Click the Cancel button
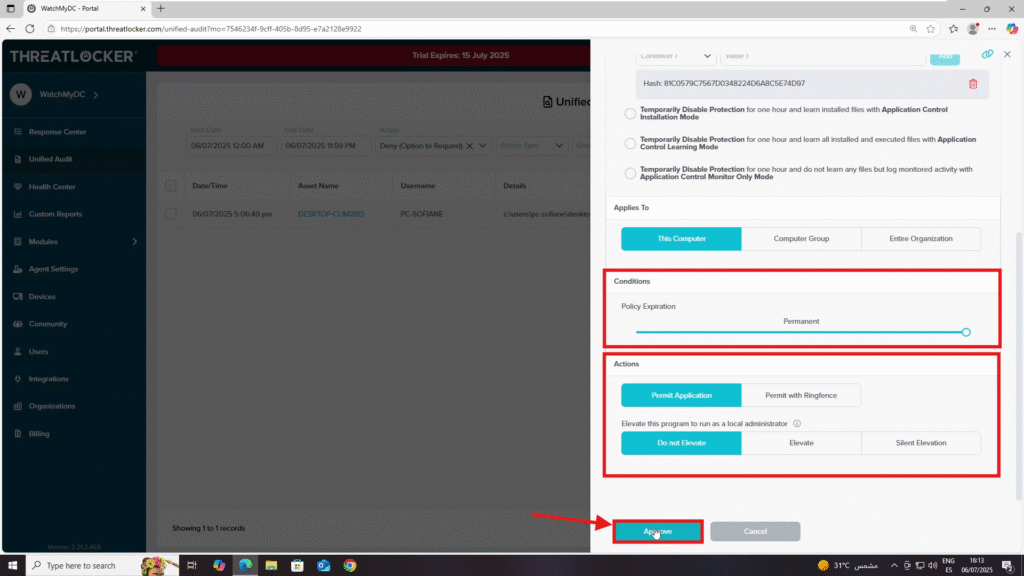The image size is (1024, 576). point(755,532)
